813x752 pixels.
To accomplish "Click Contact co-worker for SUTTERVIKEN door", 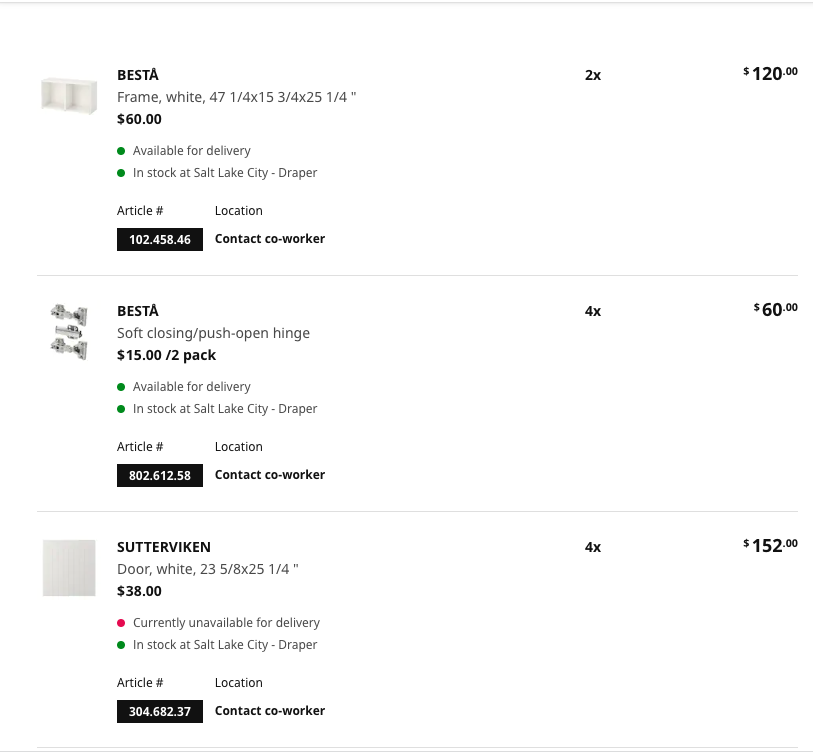I will 270,711.
